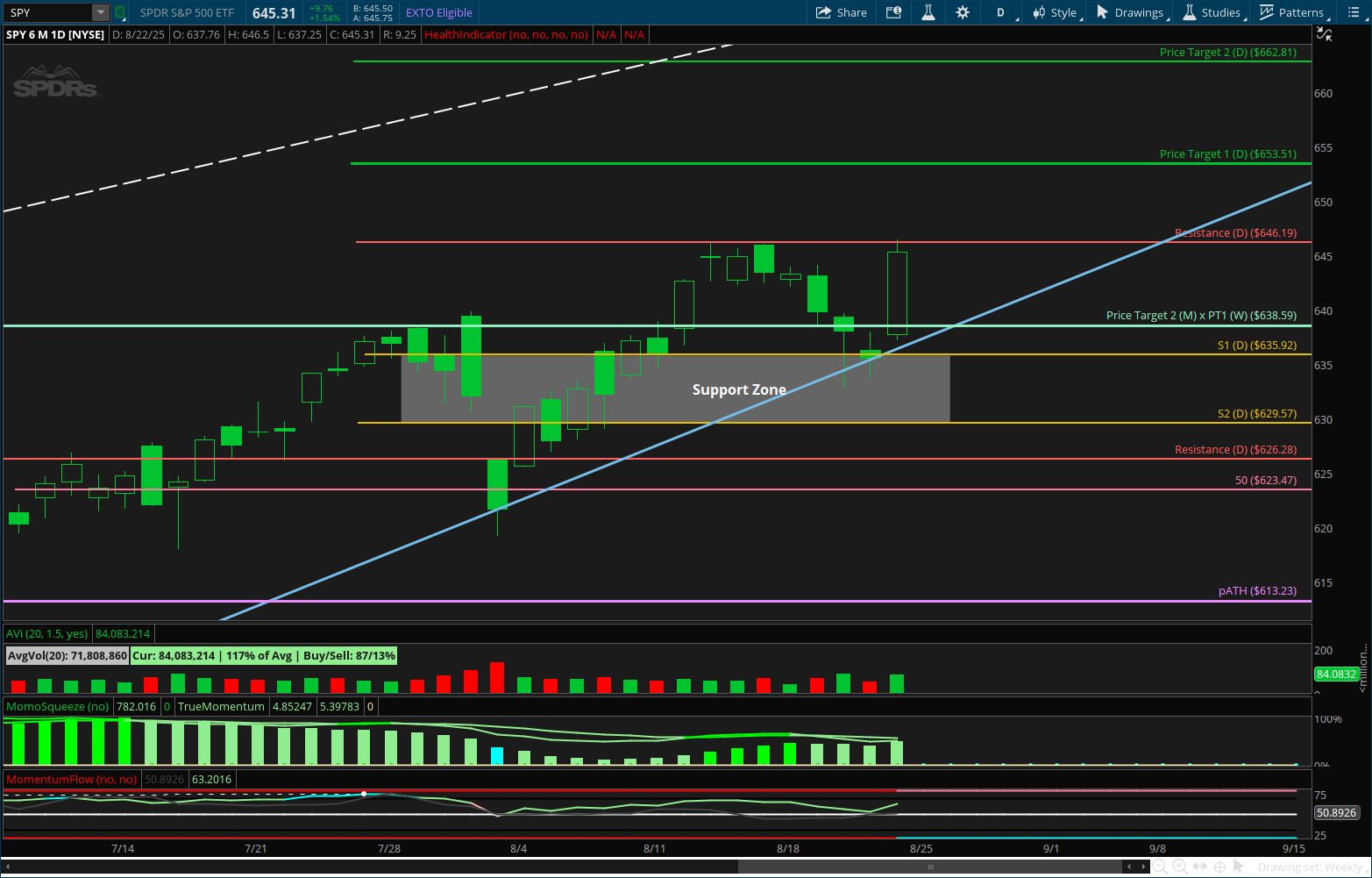Click the AvgVol(20): 71,808,860 label
1372x878 pixels.
67,655
